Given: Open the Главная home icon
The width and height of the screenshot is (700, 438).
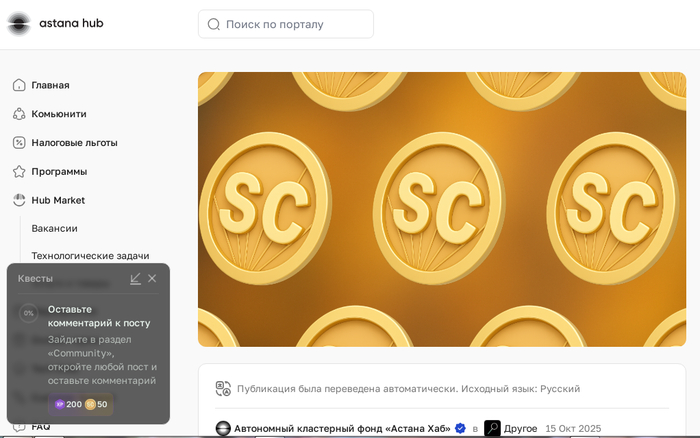Looking at the screenshot, I should pyautogui.click(x=19, y=85).
